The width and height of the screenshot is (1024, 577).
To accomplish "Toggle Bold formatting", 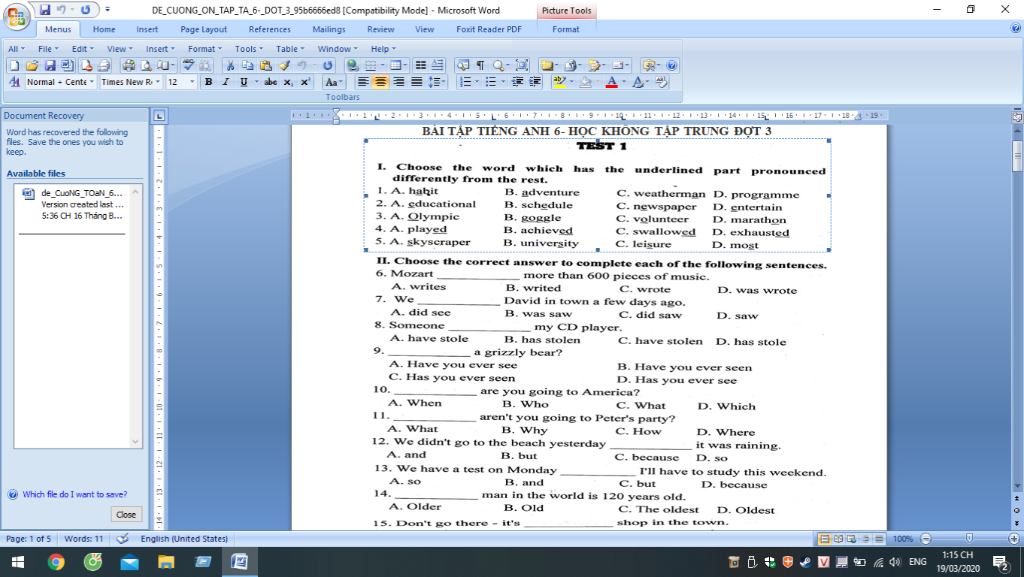I will click(x=208, y=82).
